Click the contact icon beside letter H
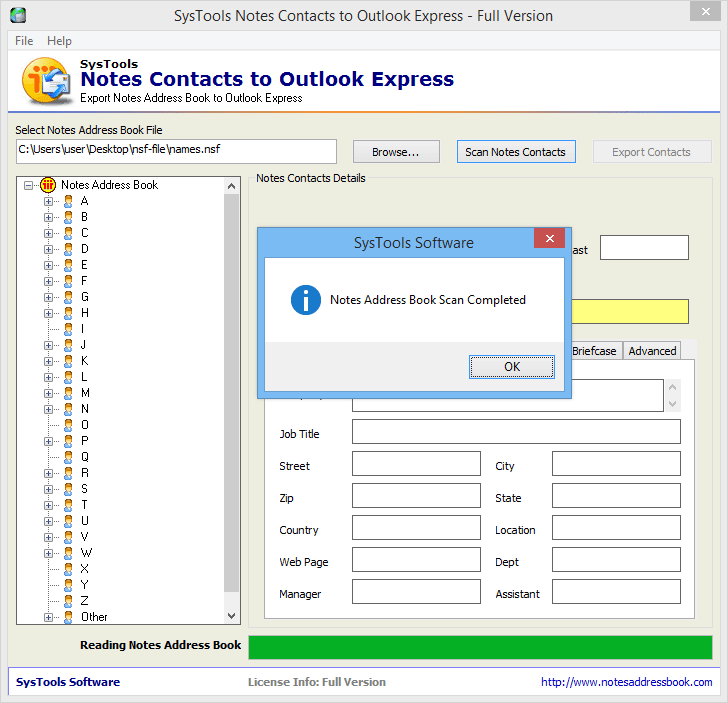Image resolution: width=728 pixels, height=703 pixels. 68,313
